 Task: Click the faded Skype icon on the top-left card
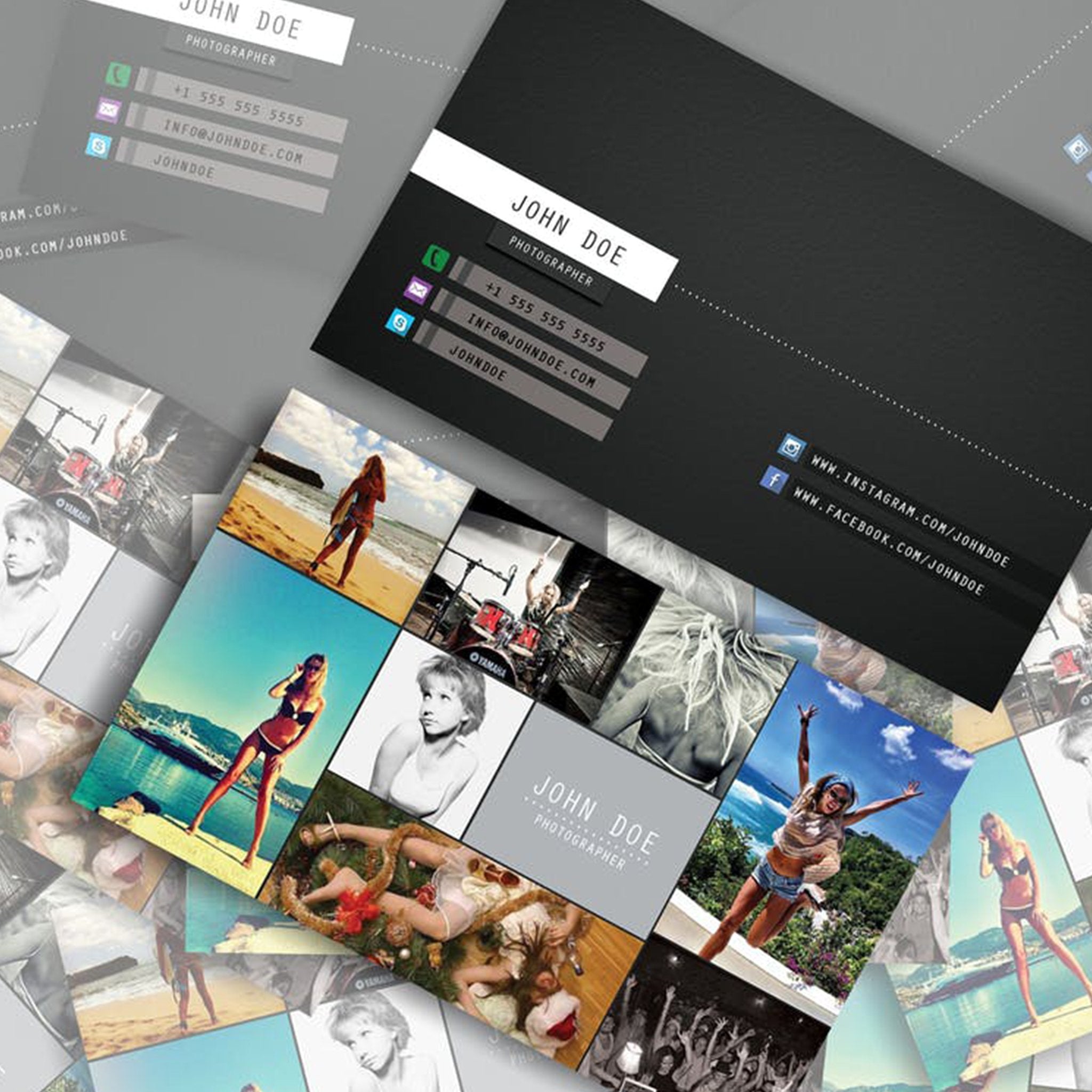99,146
